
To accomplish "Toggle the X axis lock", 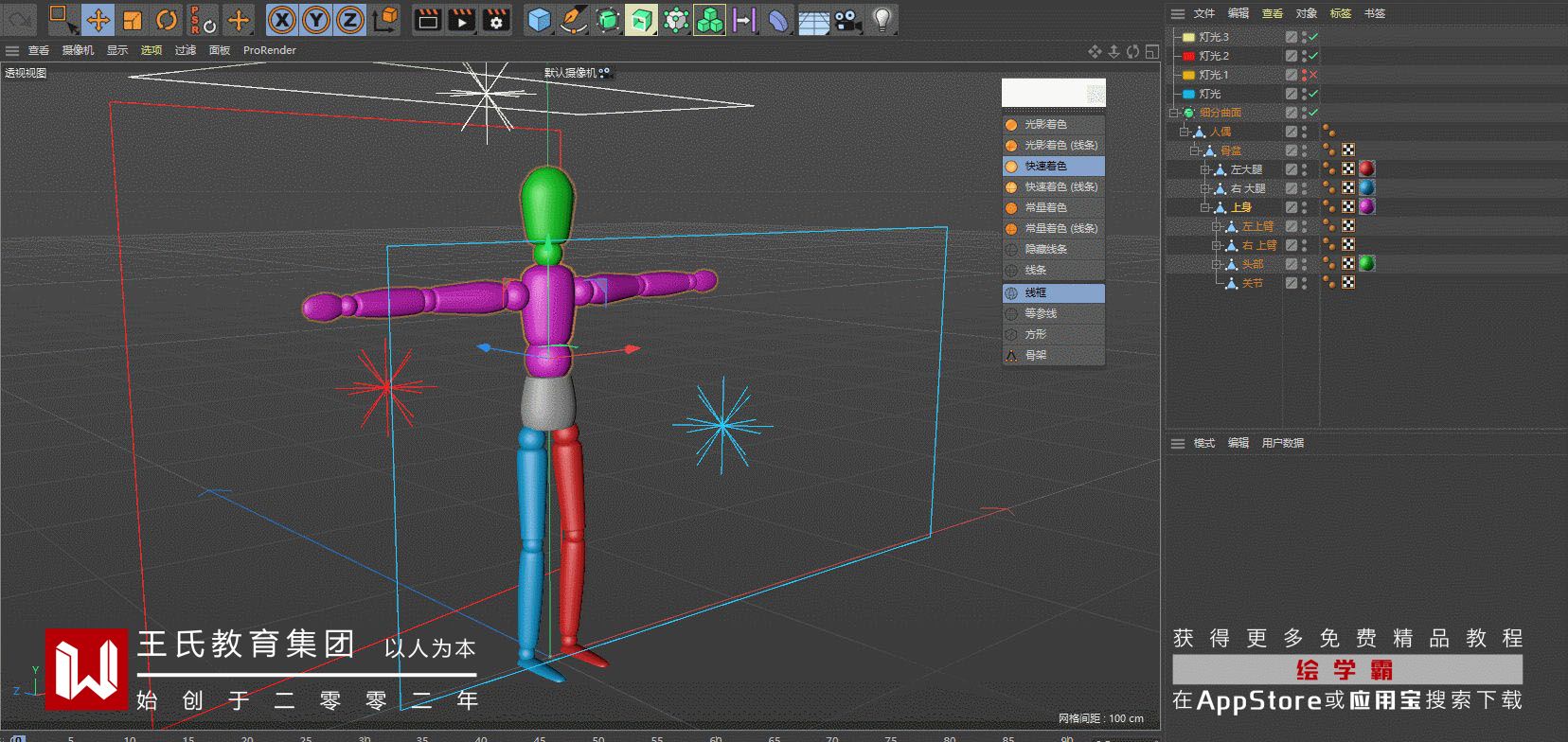I will [x=281, y=20].
